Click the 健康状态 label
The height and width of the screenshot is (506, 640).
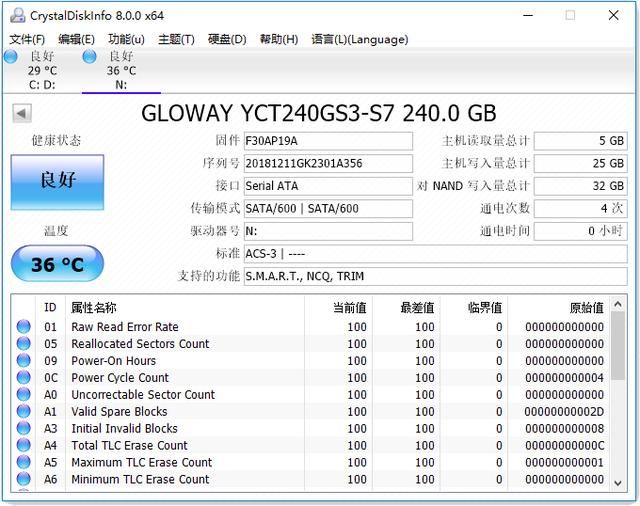click(x=56, y=141)
